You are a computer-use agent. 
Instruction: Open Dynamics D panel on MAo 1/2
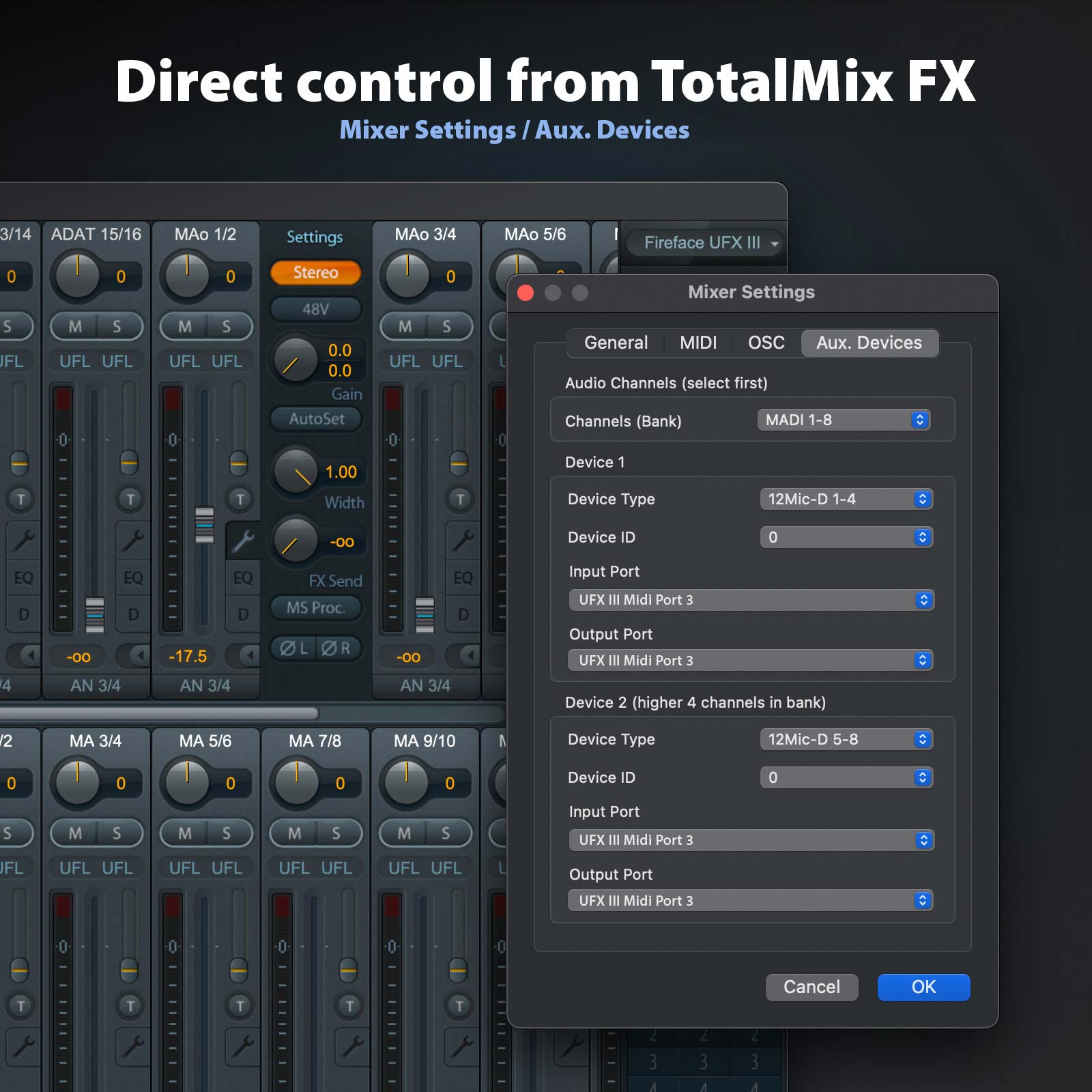click(243, 614)
